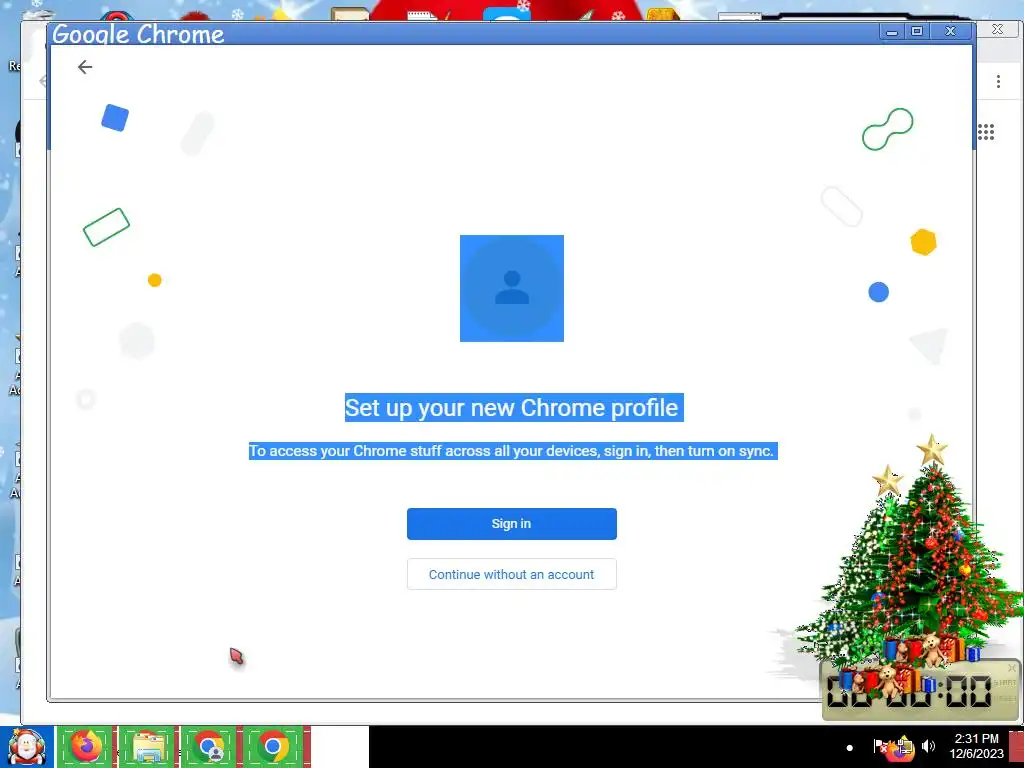The height and width of the screenshot is (768, 1024).
Task: Click the Google Chrome title bar text
Action: (138, 34)
